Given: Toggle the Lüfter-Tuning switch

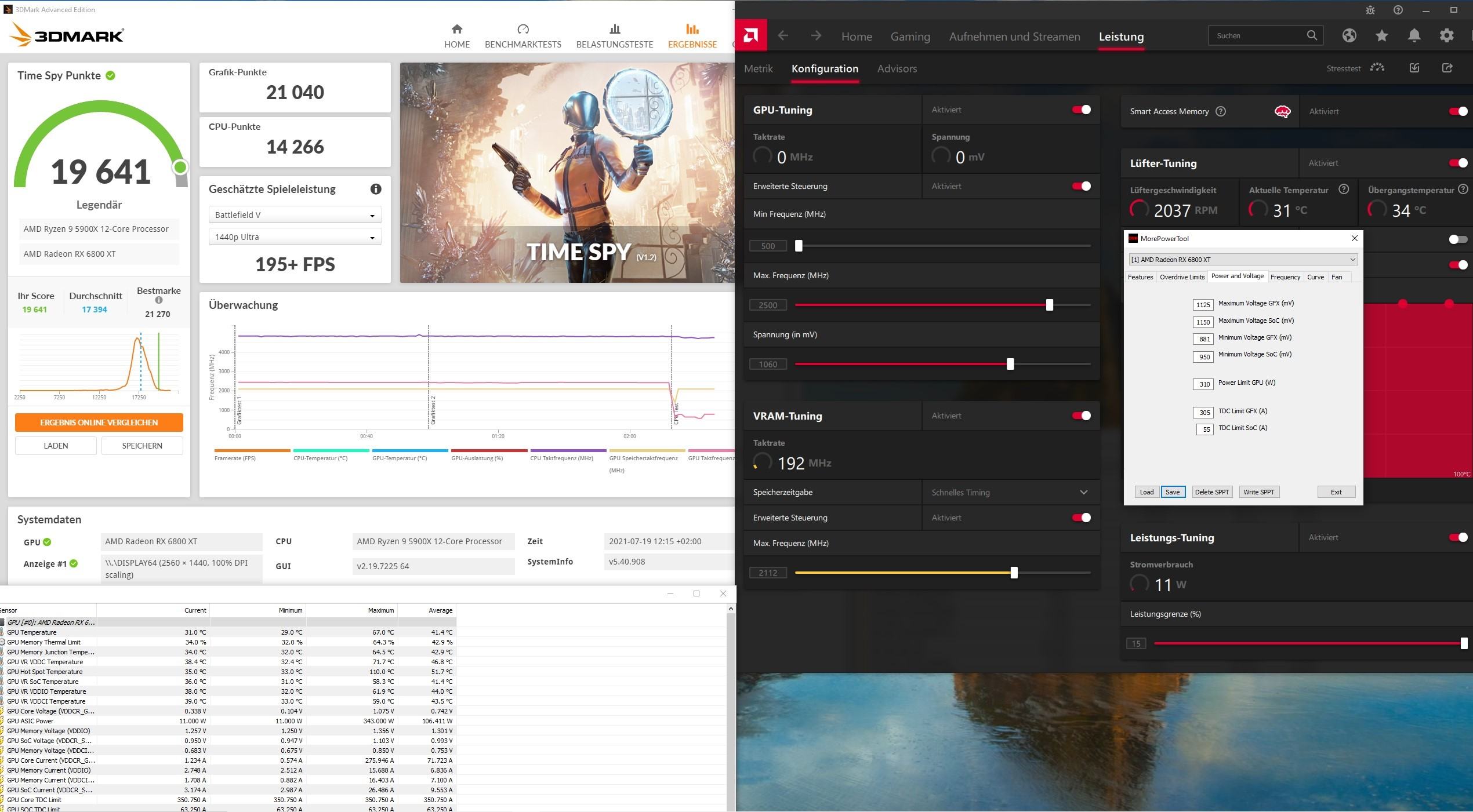Looking at the screenshot, I should [1457, 163].
